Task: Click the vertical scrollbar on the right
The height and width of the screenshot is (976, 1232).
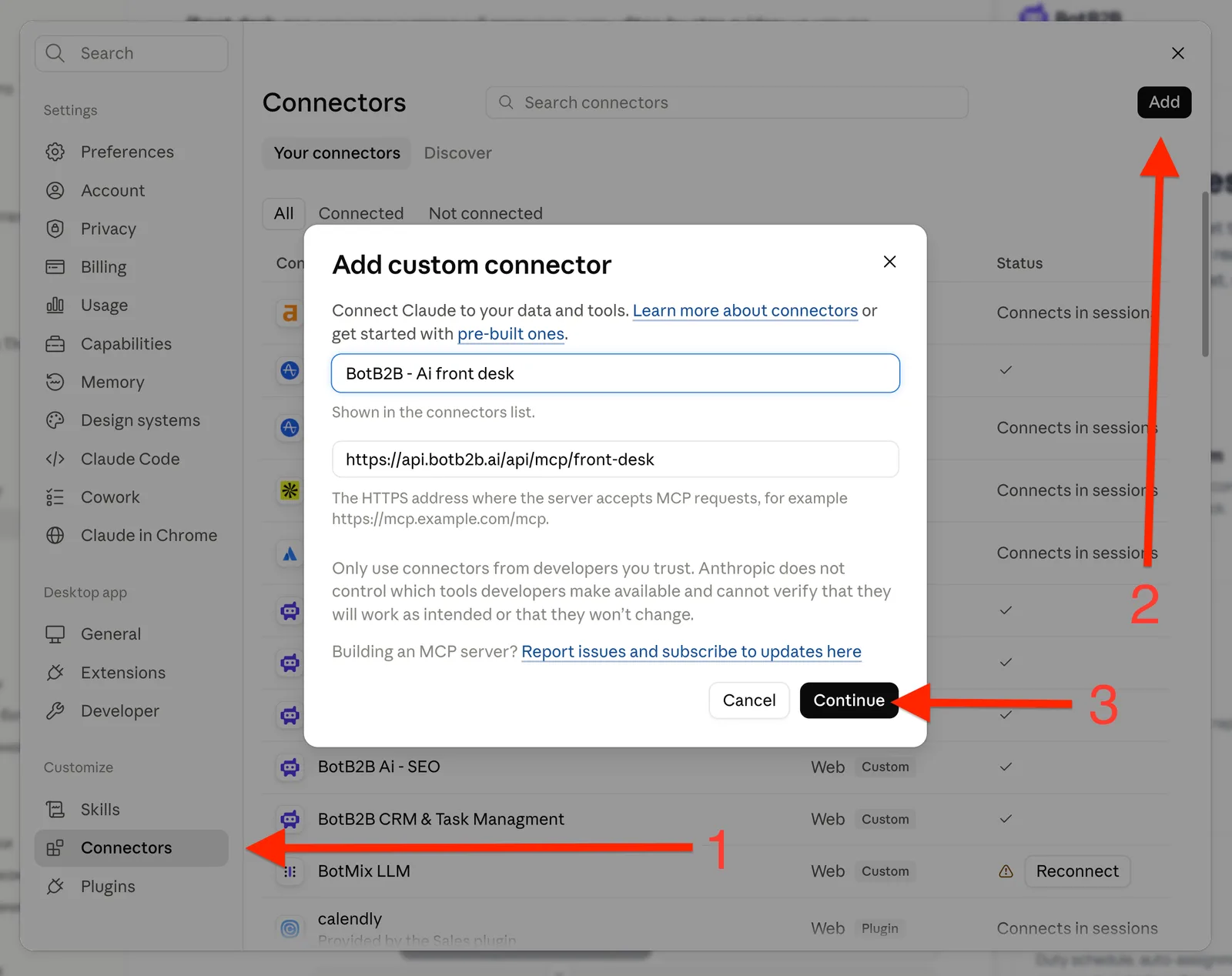Action: 1205,274
